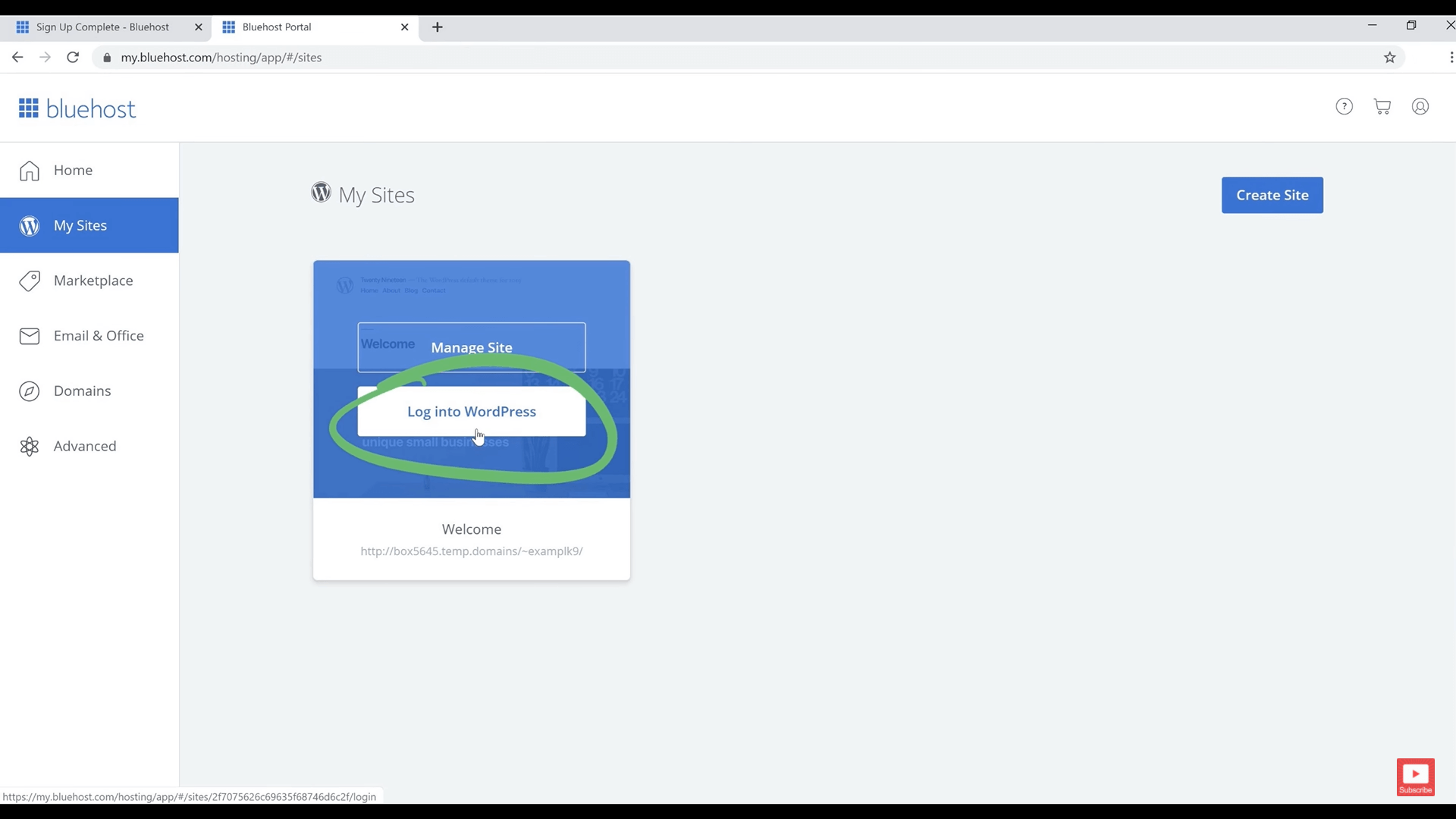View site security lock icon

click(107, 58)
